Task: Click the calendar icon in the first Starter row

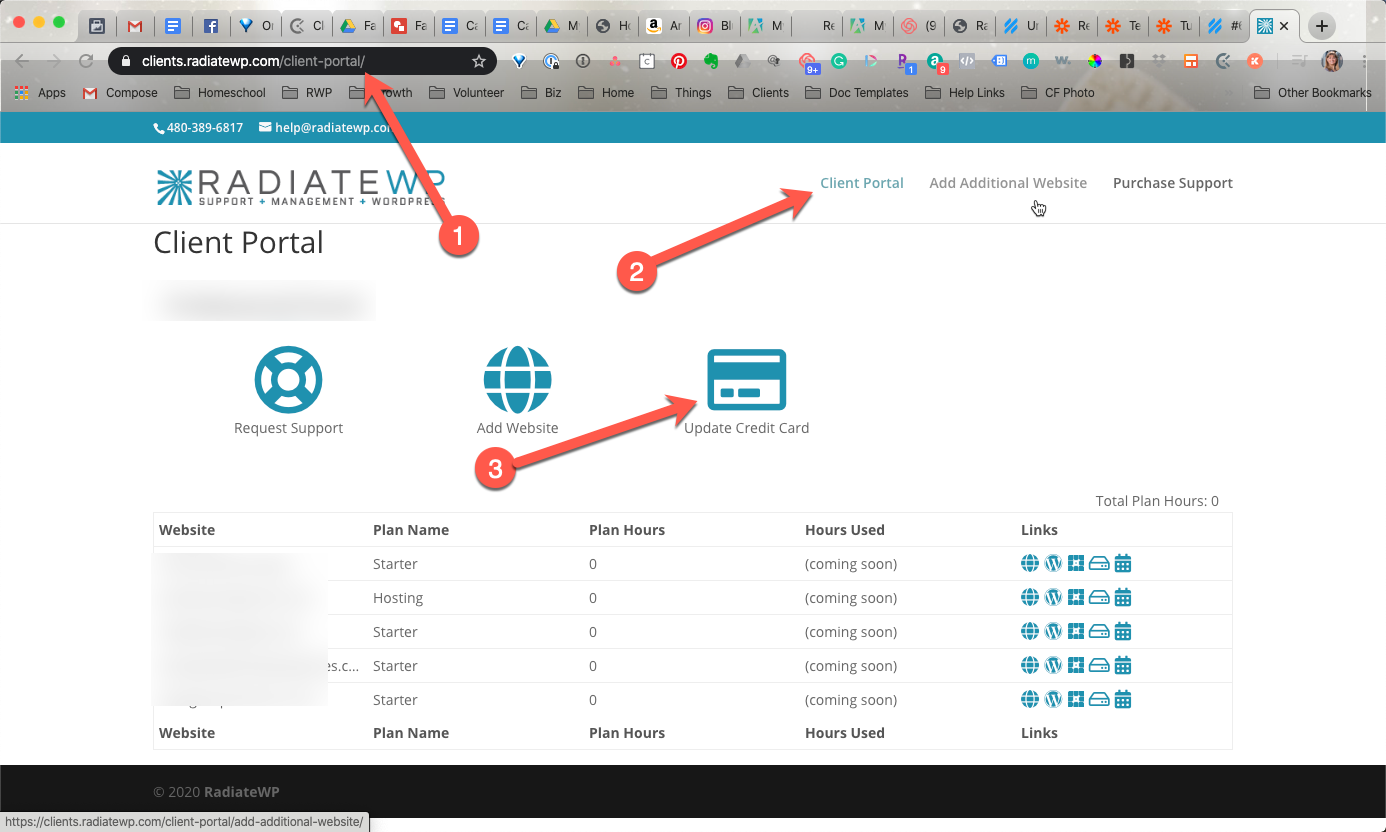Action: pyautogui.click(x=1123, y=564)
